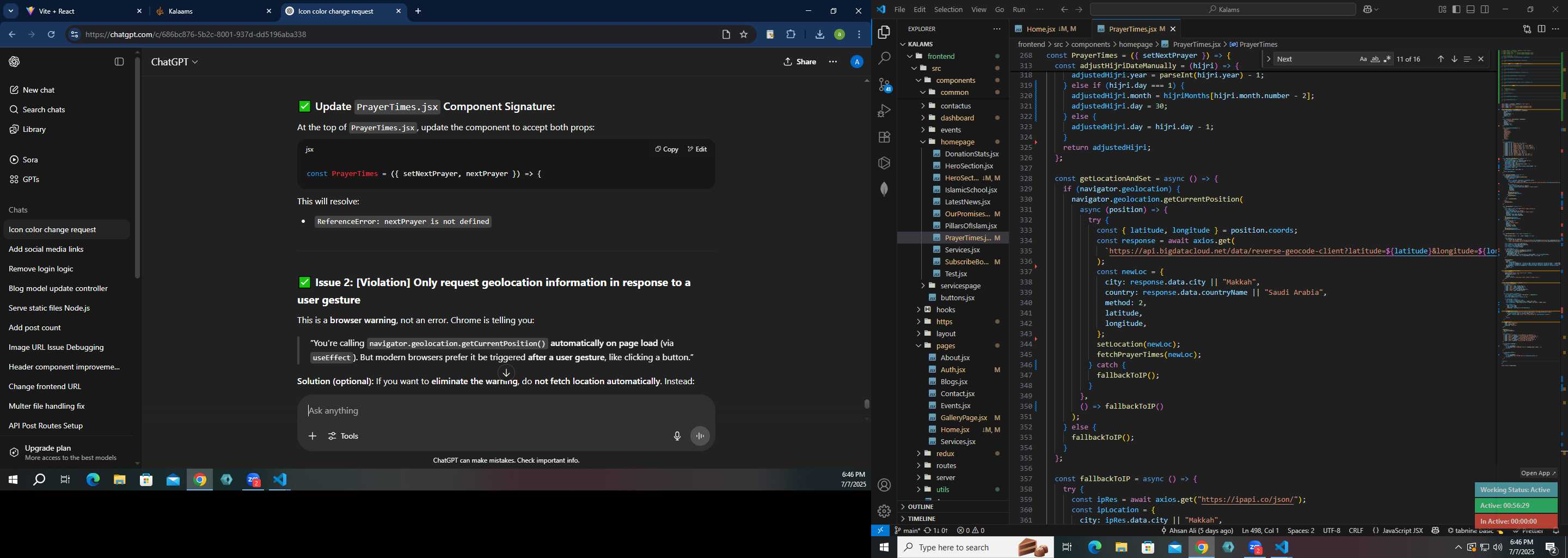The width and height of the screenshot is (1568, 558).
Task: Go to next match in find widget
Action: (x=1454, y=59)
